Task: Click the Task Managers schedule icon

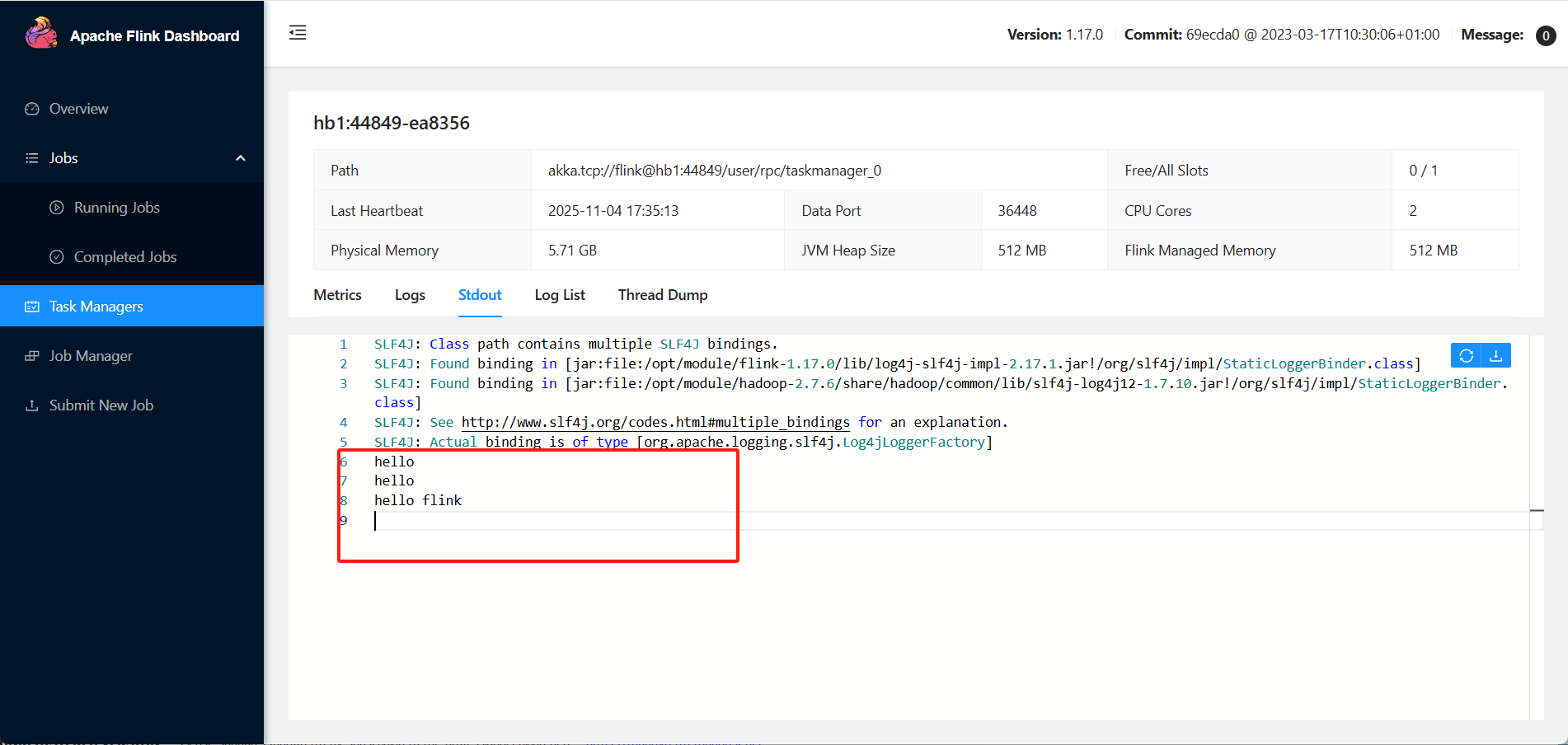Action: coord(32,307)
